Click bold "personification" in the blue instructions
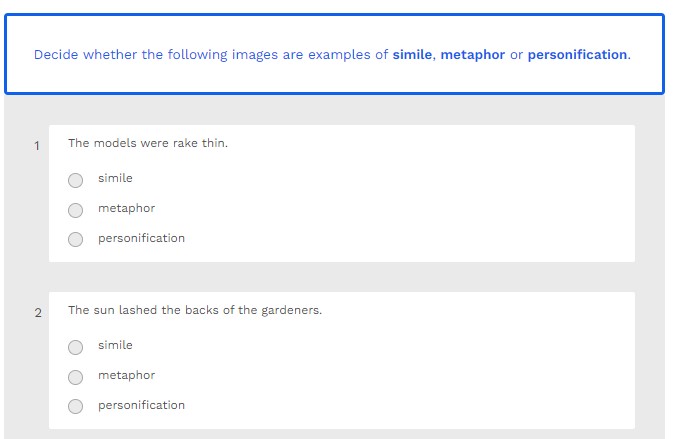This screenshot has height=439, width=675. click(x=577, y=55)
